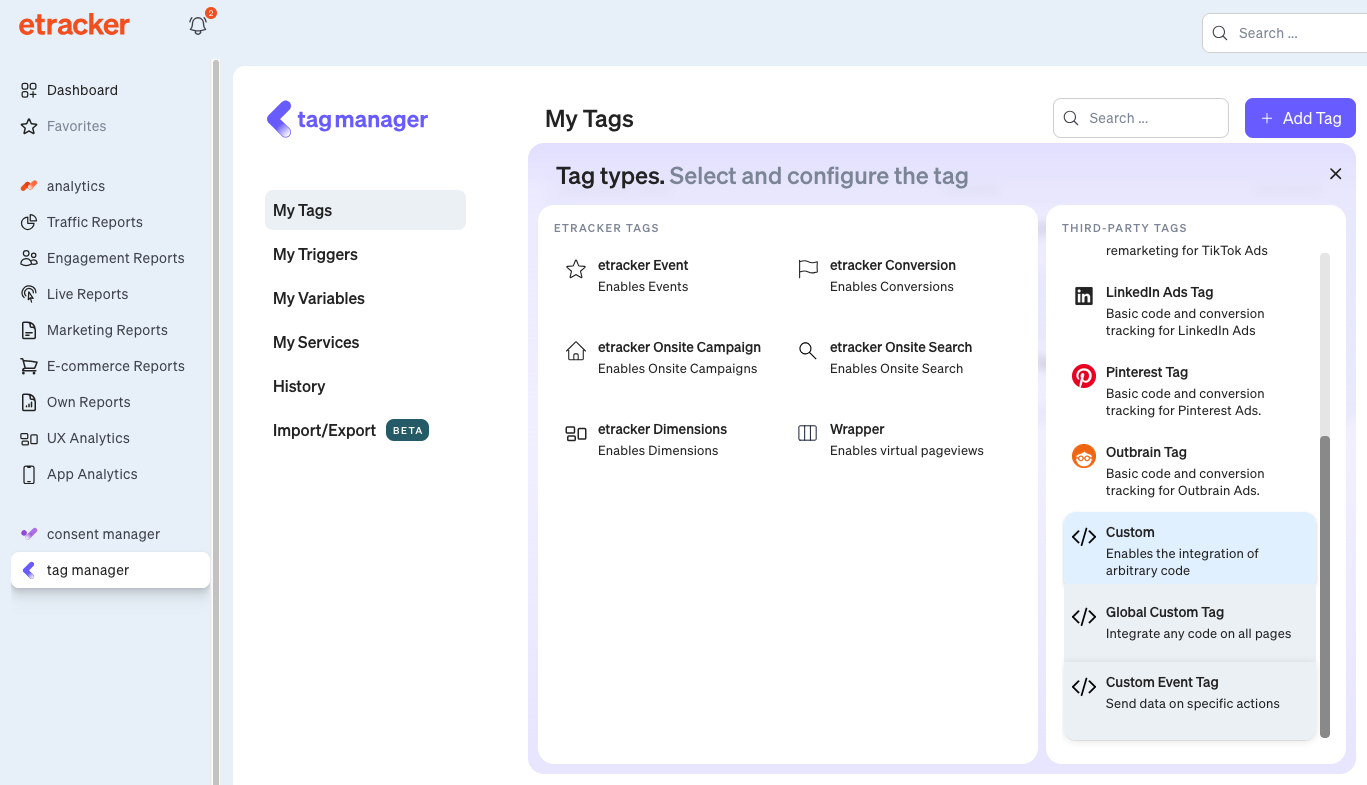Click the LinkedIn logo icon
The image size is (1367, 785).
click(1084, 296)
